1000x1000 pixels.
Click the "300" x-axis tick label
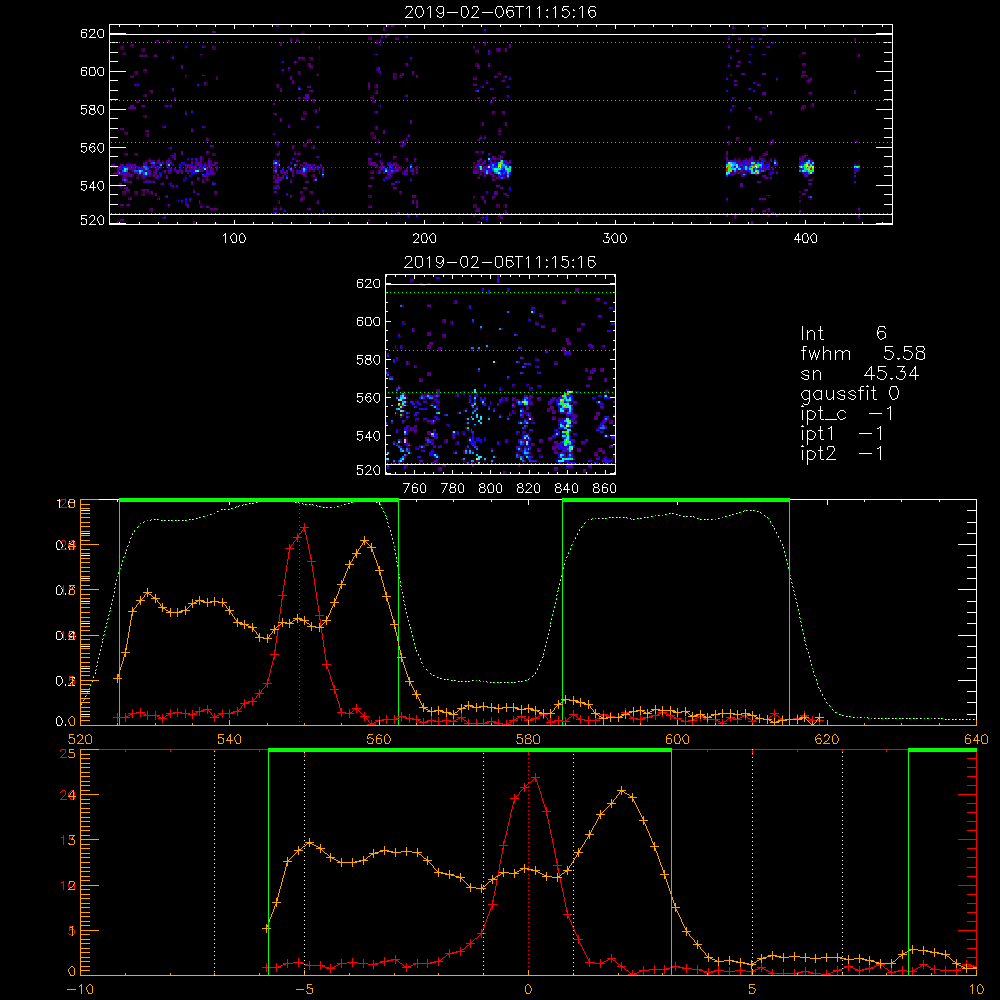coord(615,239)
